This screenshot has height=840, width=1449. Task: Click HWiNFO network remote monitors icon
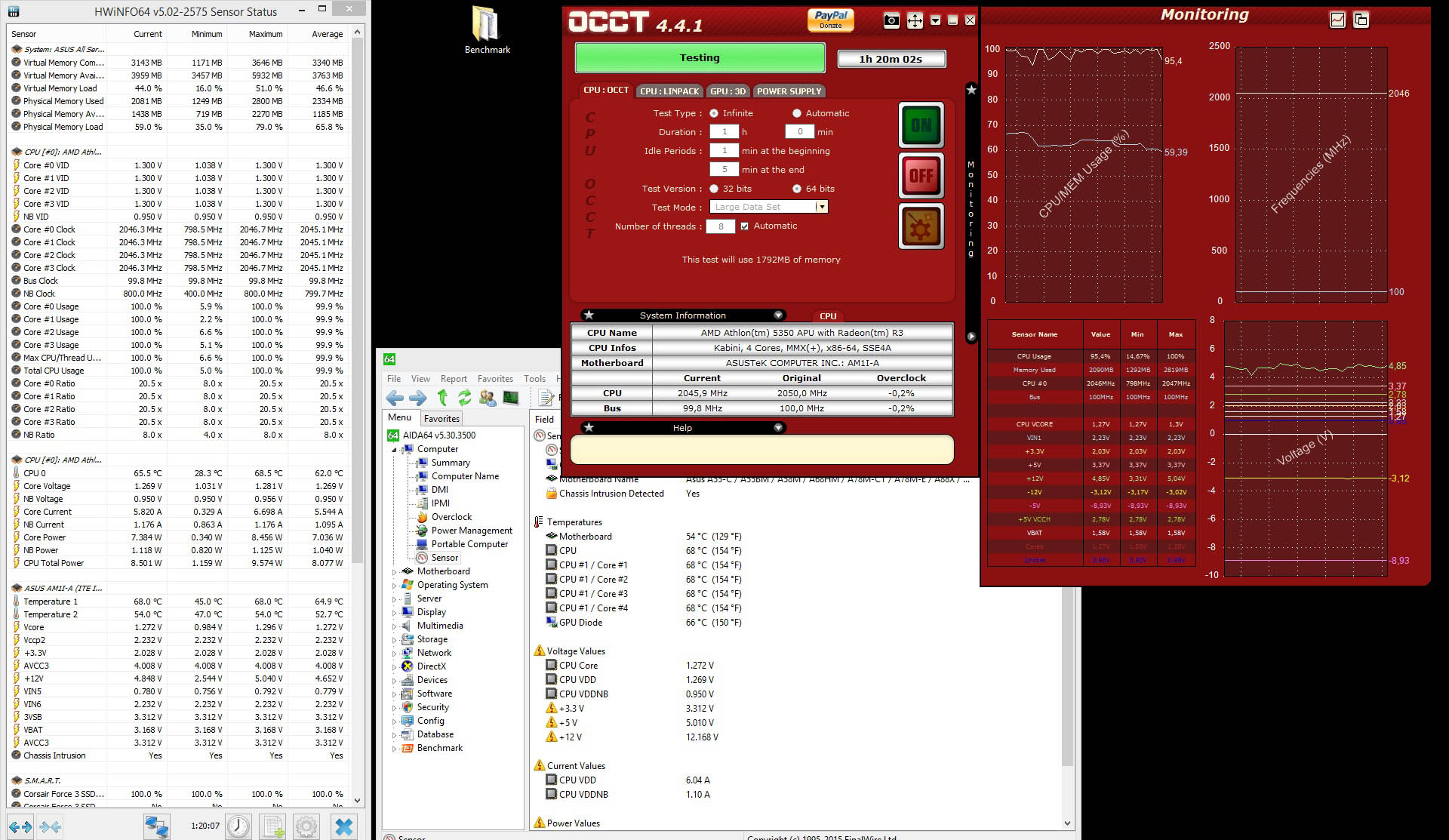(x=156, y=827)
